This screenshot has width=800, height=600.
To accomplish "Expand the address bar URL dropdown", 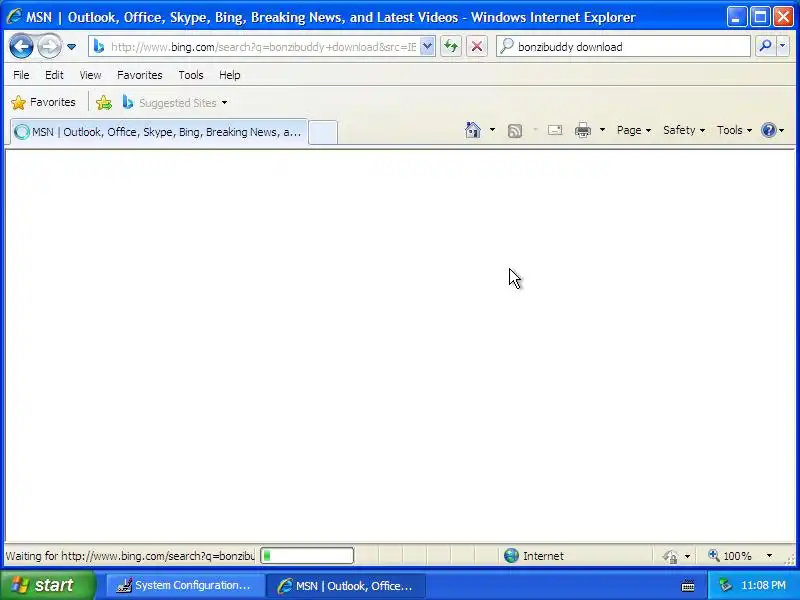I will [428, 47].
